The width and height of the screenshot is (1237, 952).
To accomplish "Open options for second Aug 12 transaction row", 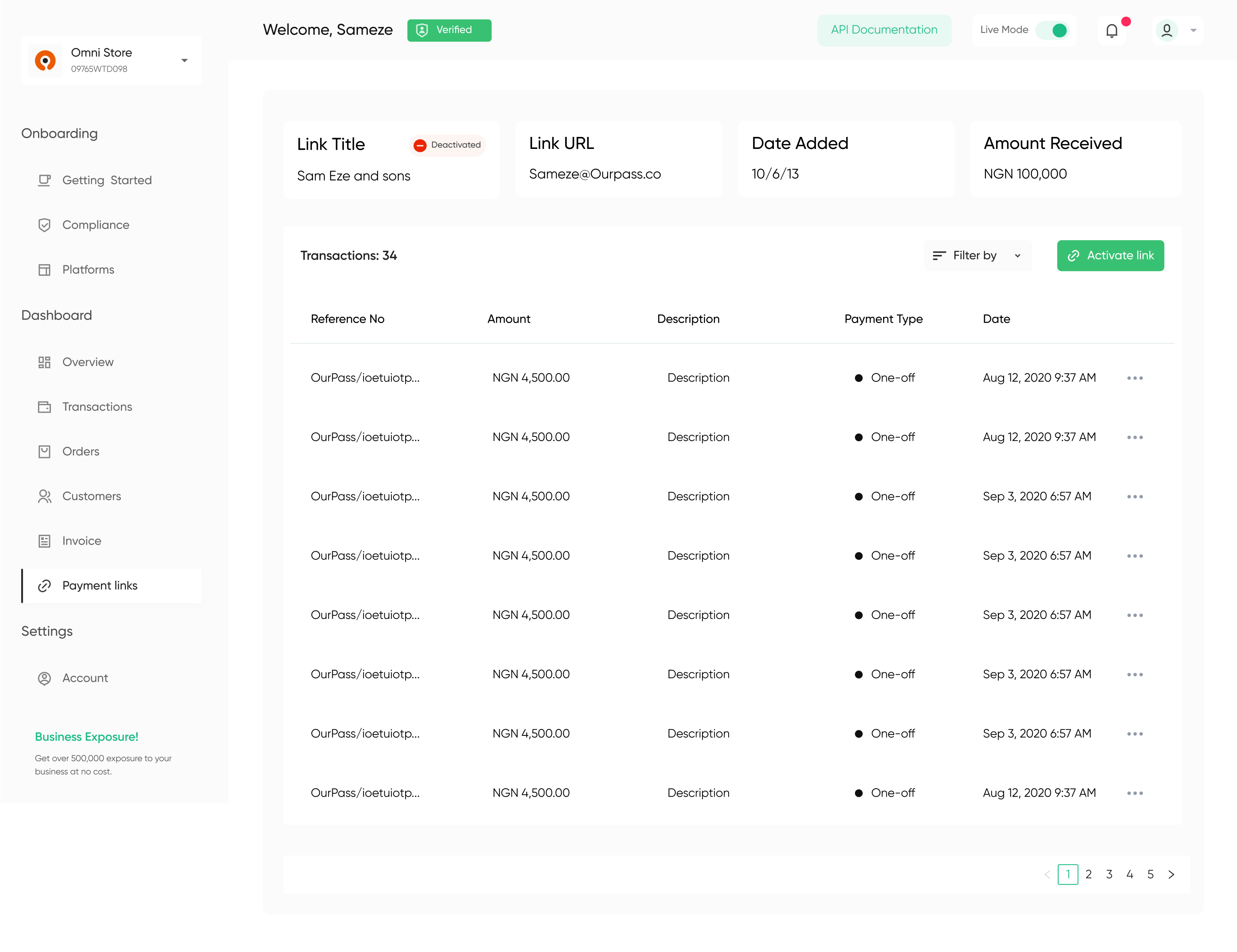I will pos(1135,437).
